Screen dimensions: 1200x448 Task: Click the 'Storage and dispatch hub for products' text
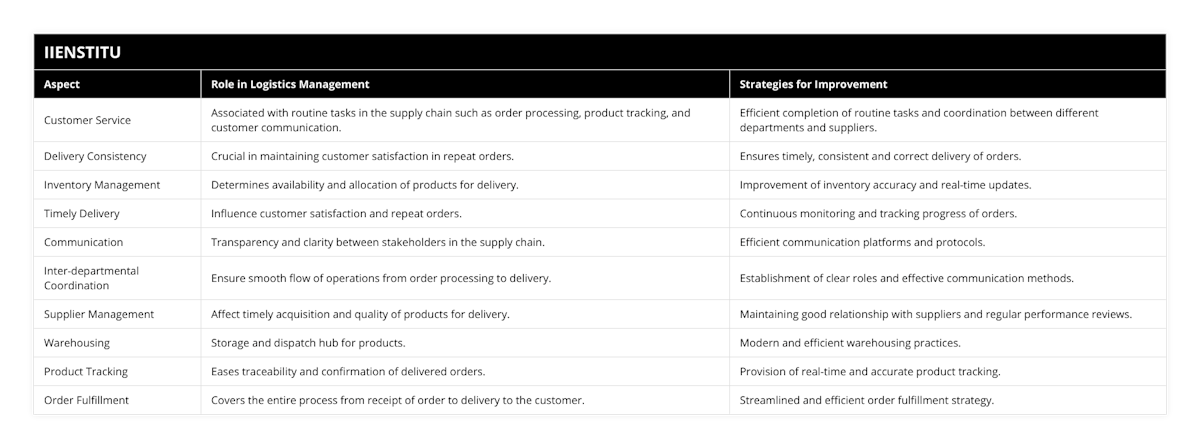click(x=308, y=342)
